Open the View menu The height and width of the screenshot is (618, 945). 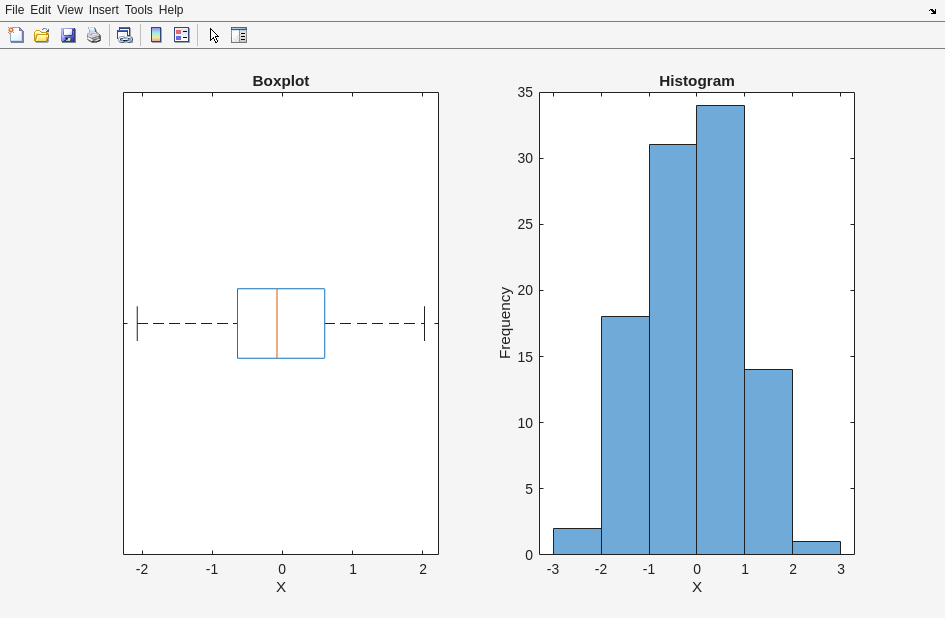[x=69, y=10]
